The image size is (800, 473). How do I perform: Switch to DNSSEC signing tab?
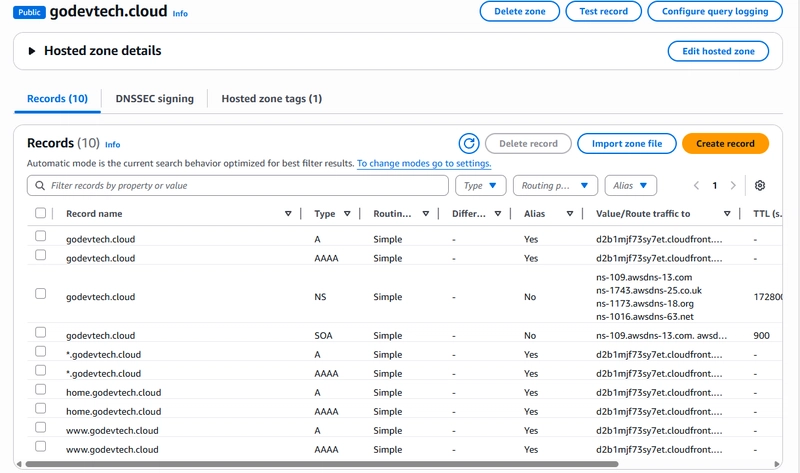[x=155, y=98]
